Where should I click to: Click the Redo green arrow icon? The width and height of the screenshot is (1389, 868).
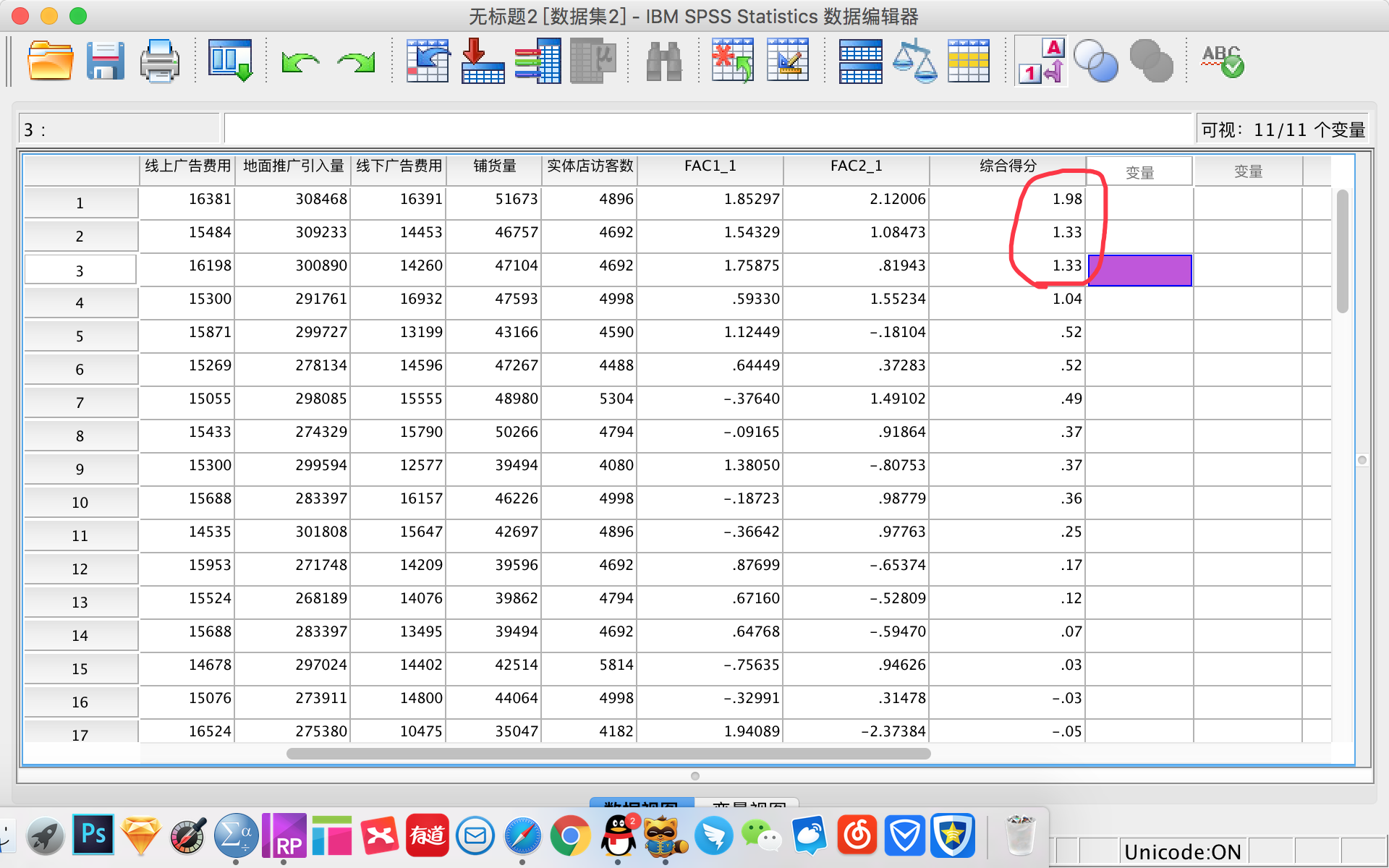pos(357,63)
